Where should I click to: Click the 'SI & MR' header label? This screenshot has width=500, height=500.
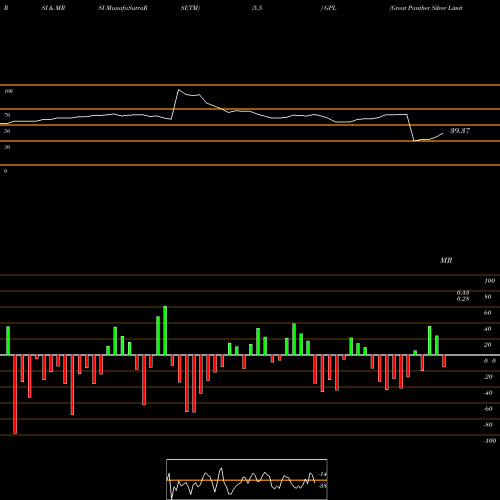(53, 8)
